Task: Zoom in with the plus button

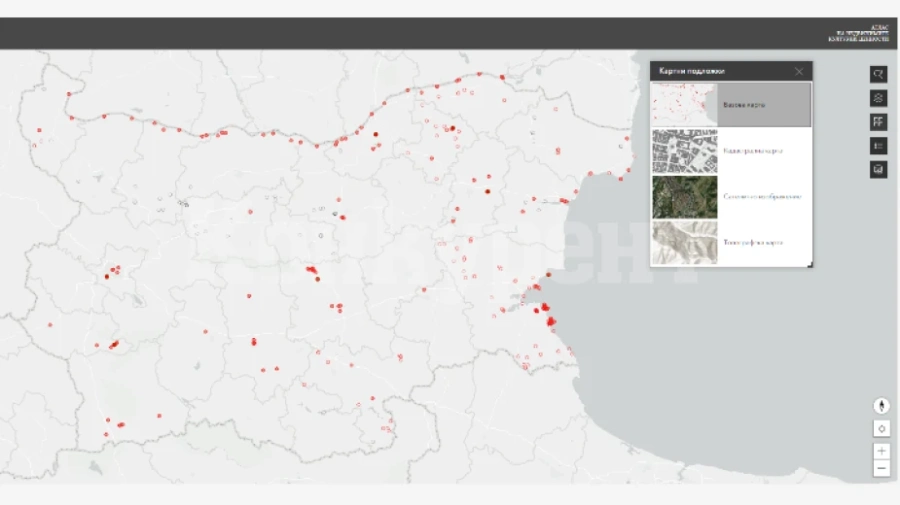Action: point(882,451)
